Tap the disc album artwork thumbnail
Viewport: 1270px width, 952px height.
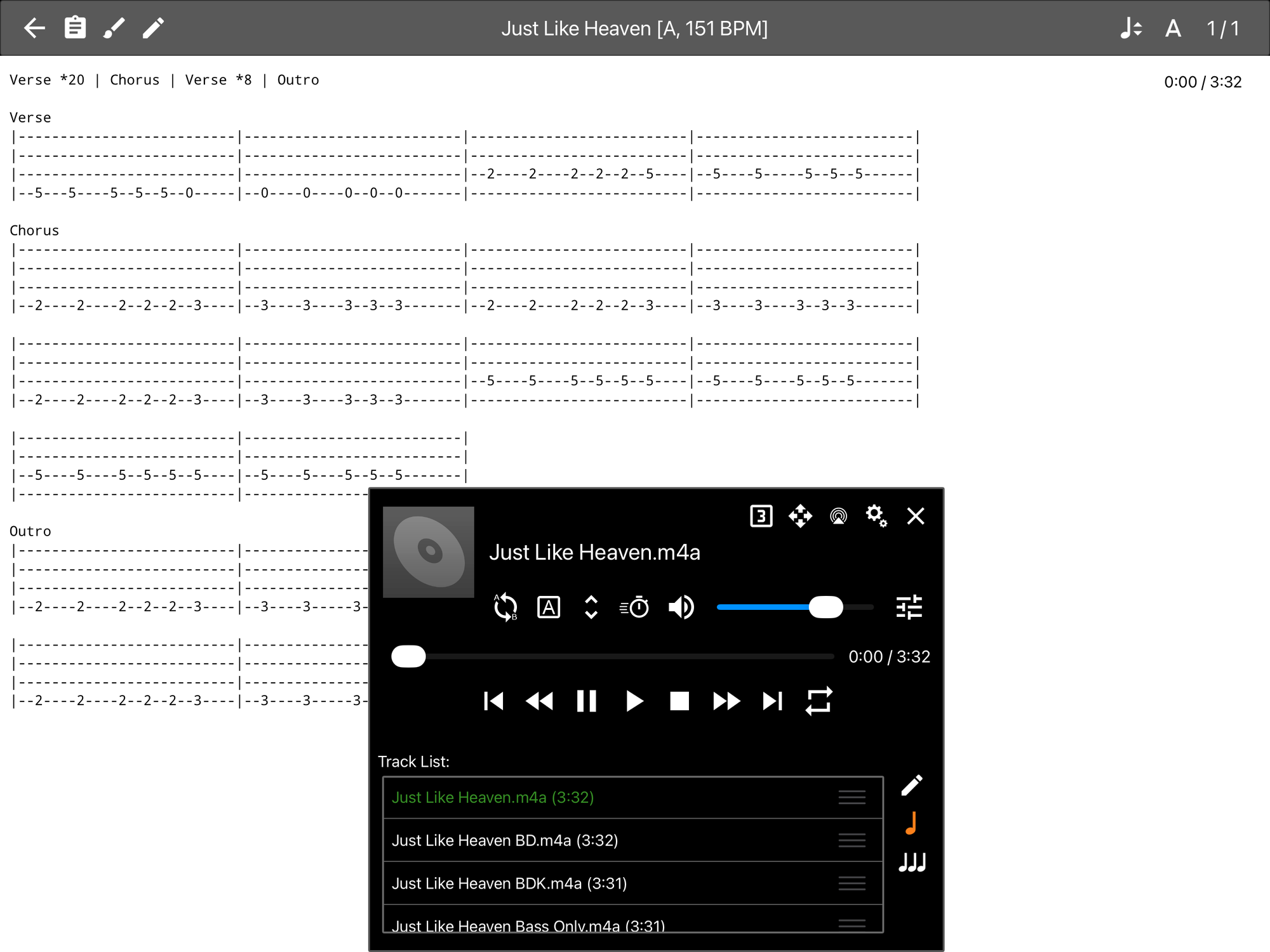point(429,552)
